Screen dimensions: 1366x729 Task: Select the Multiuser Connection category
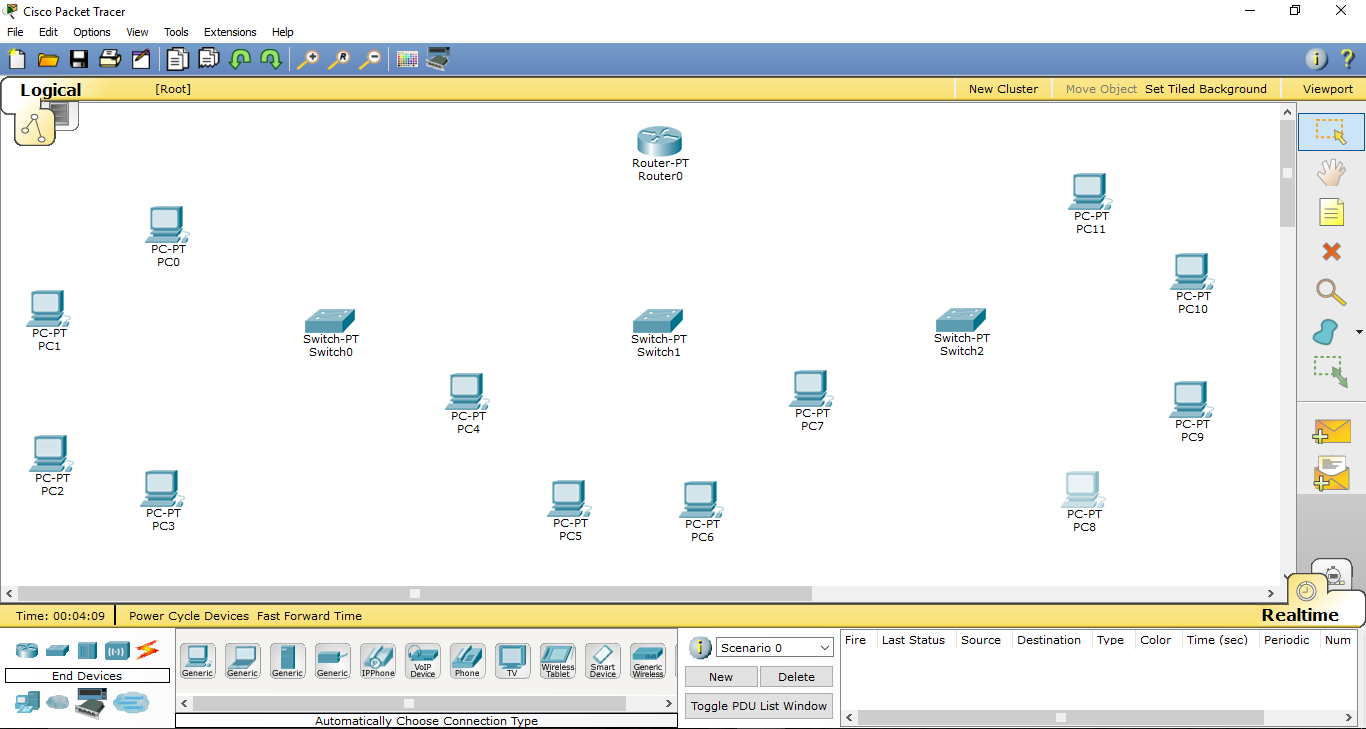pyautogui.click(x=131, y=703)
